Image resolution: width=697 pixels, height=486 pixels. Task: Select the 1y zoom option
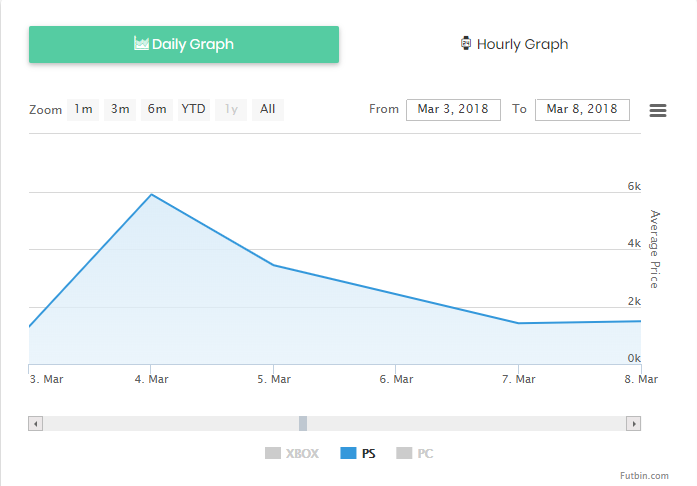[231, 109]
